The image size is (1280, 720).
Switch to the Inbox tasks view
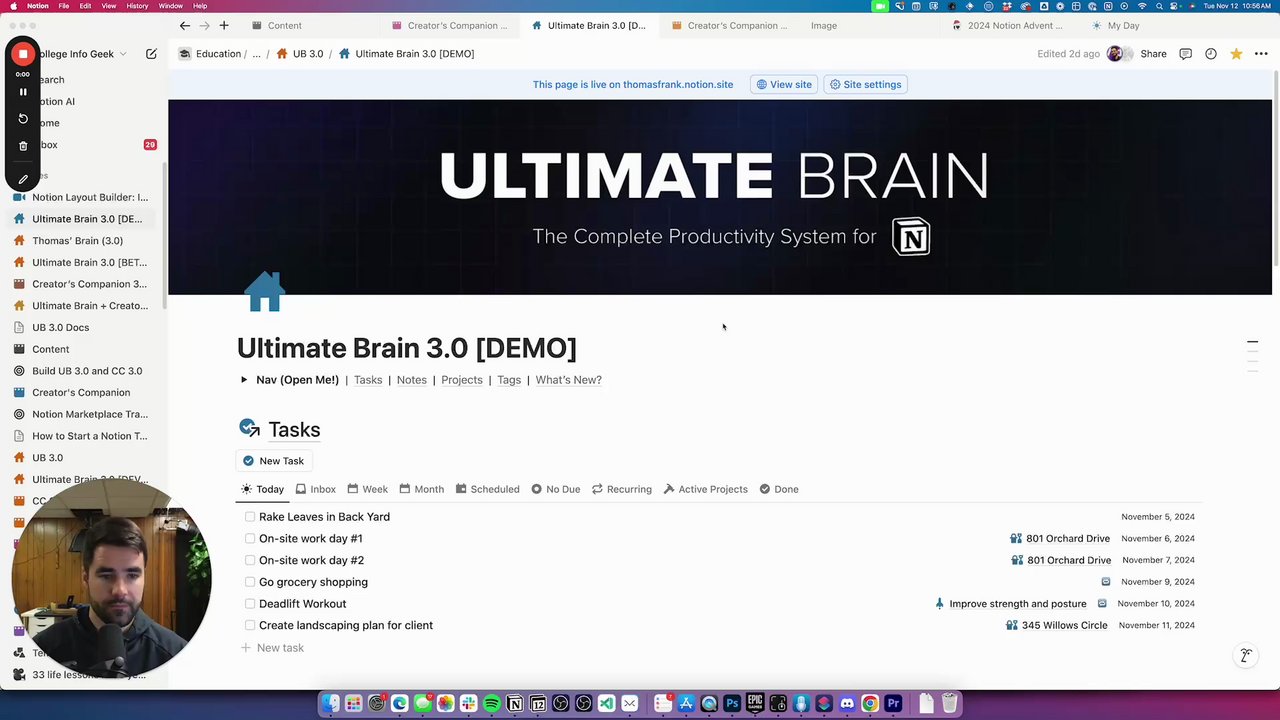tap(315, 489)
